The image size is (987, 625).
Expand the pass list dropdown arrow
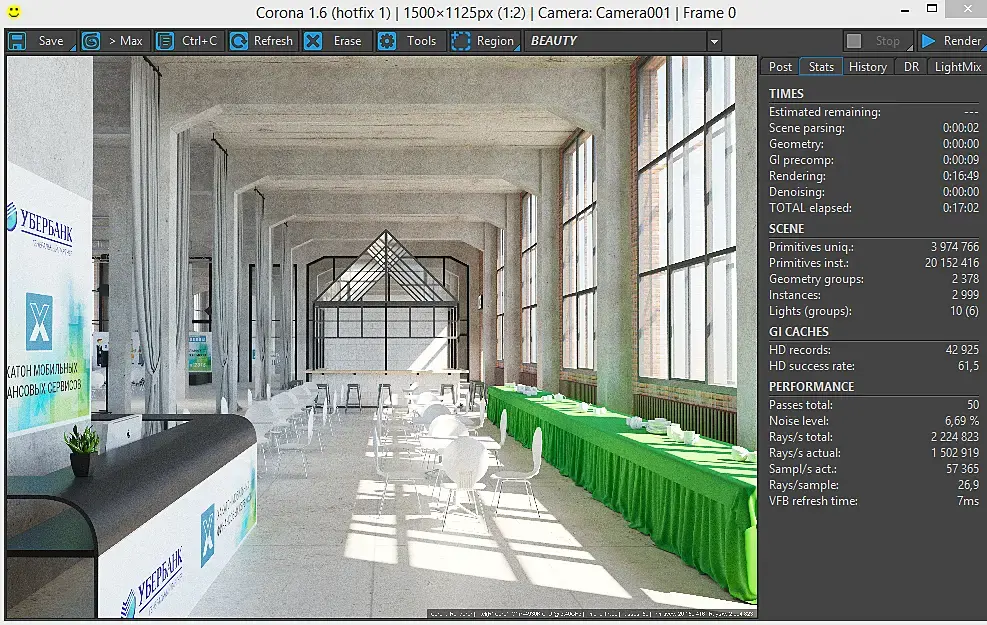pos(714,42)
